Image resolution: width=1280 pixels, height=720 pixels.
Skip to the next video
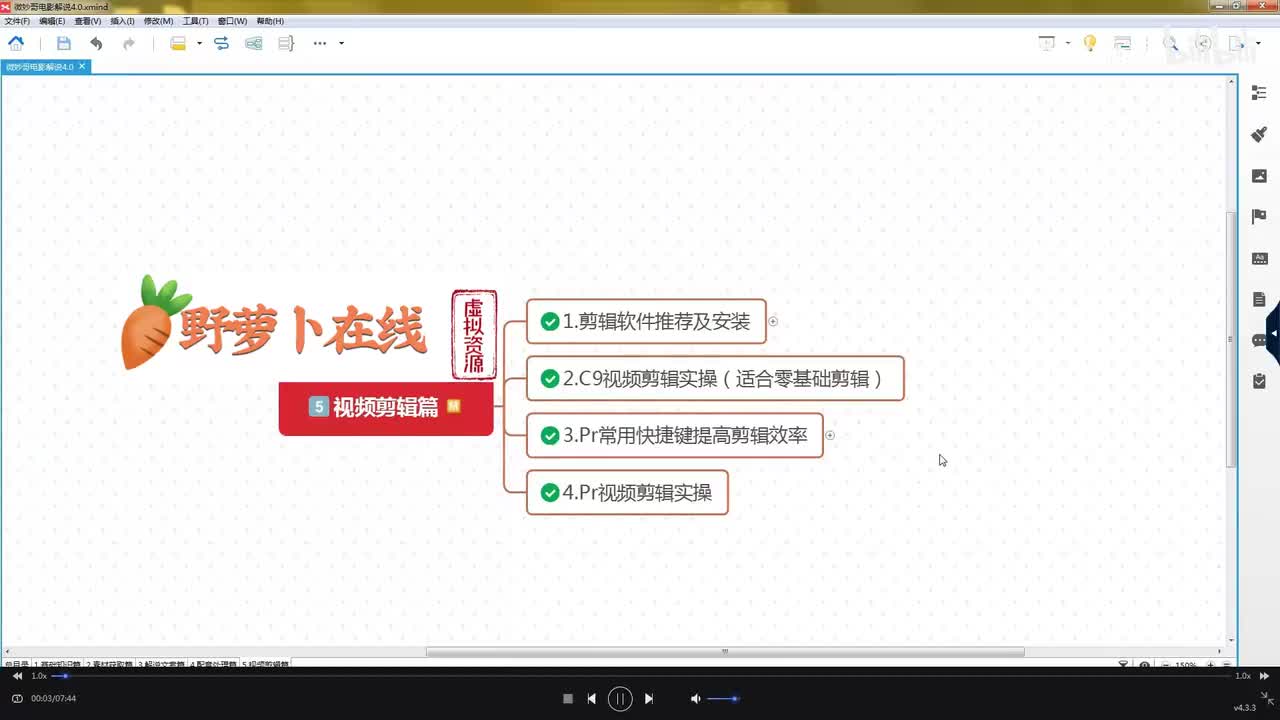(649, 699)
